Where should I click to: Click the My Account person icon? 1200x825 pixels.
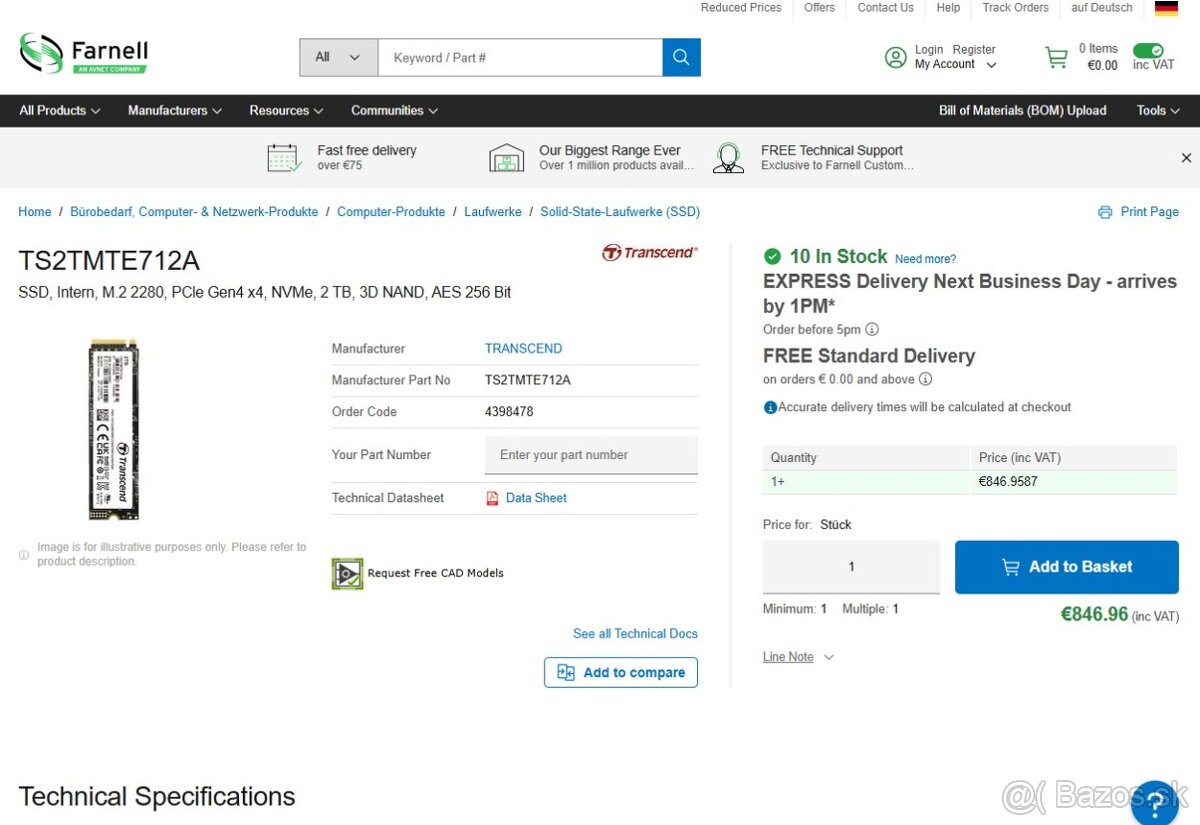[896, 57]
